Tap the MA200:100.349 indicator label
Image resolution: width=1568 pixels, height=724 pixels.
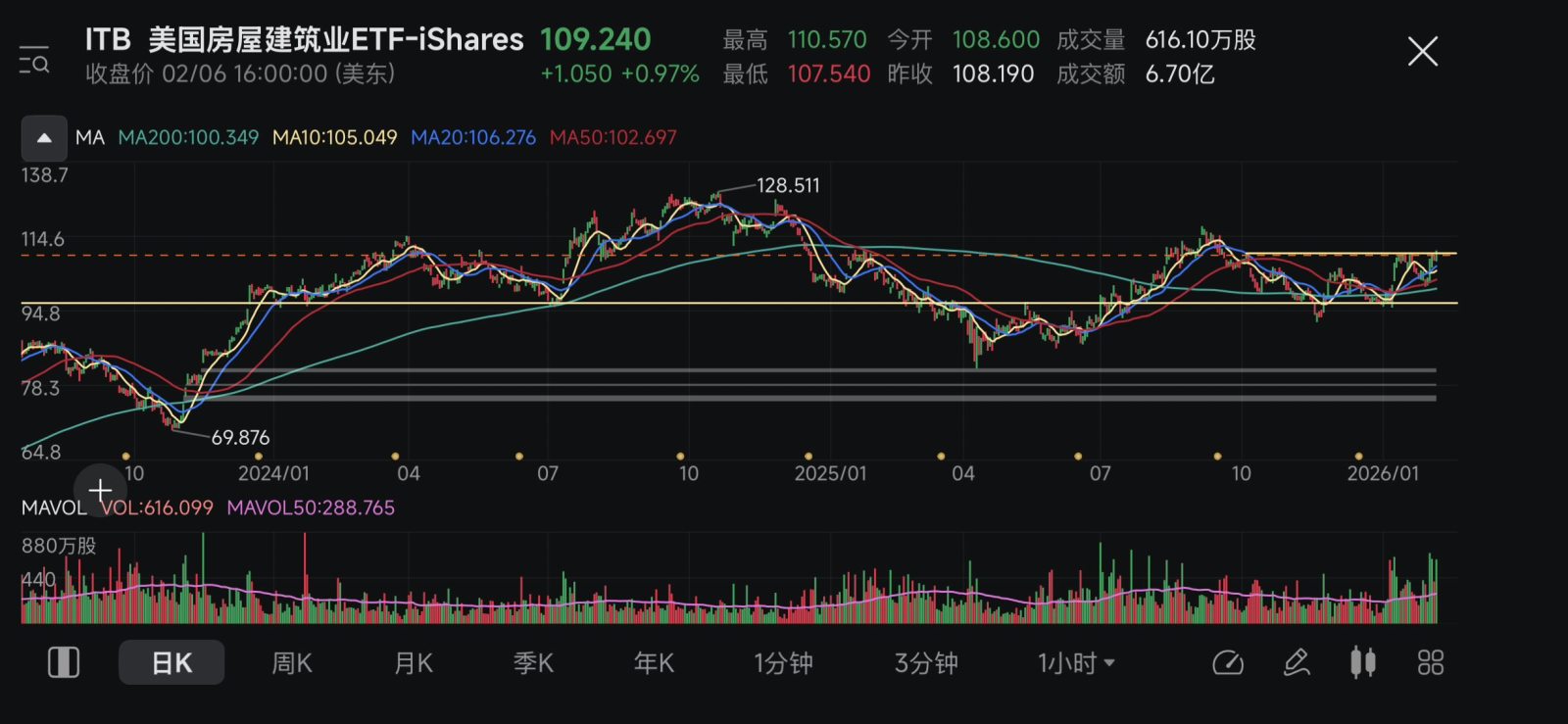click(188, 138)
